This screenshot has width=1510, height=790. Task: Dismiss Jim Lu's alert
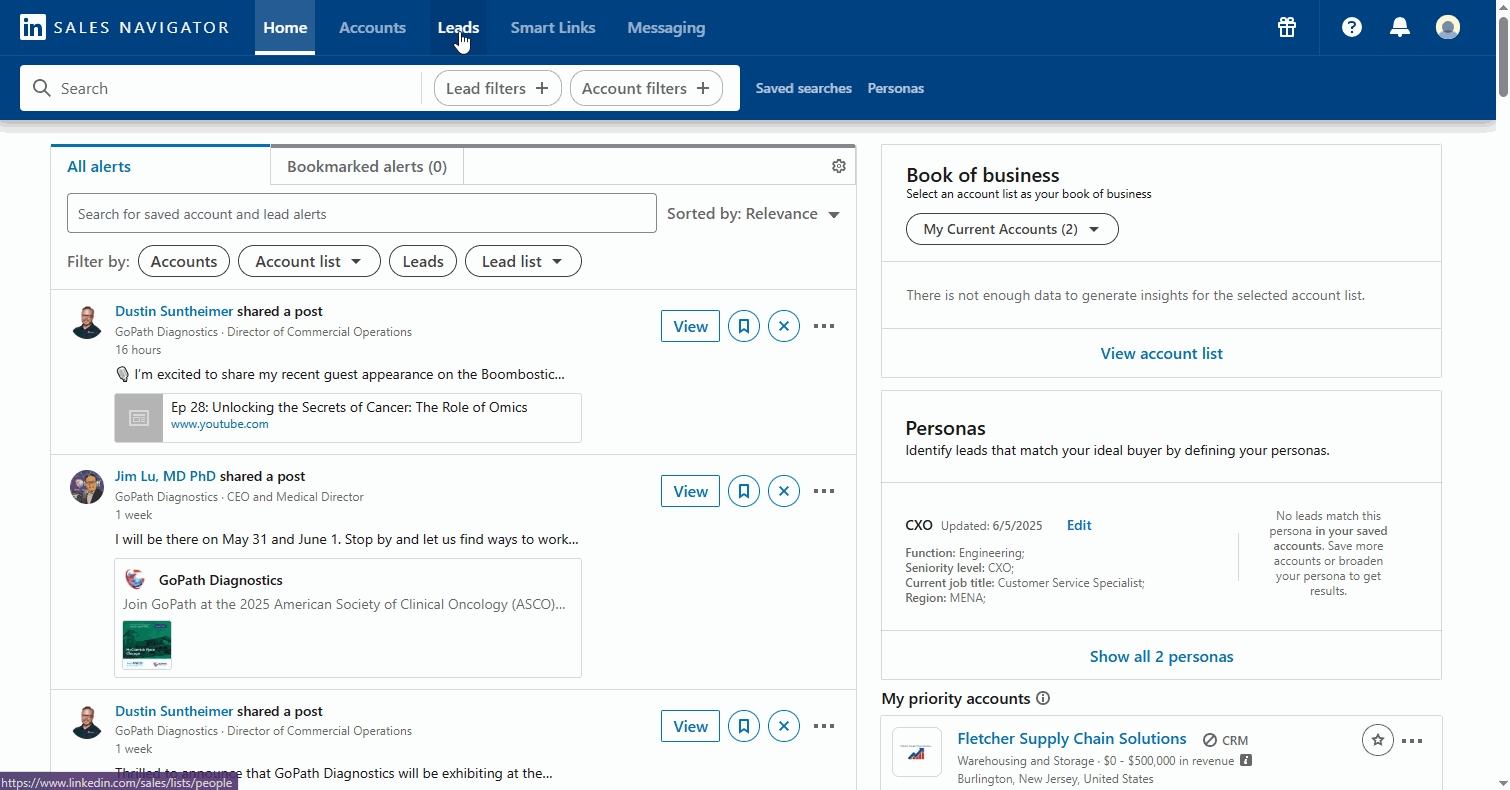784,491
